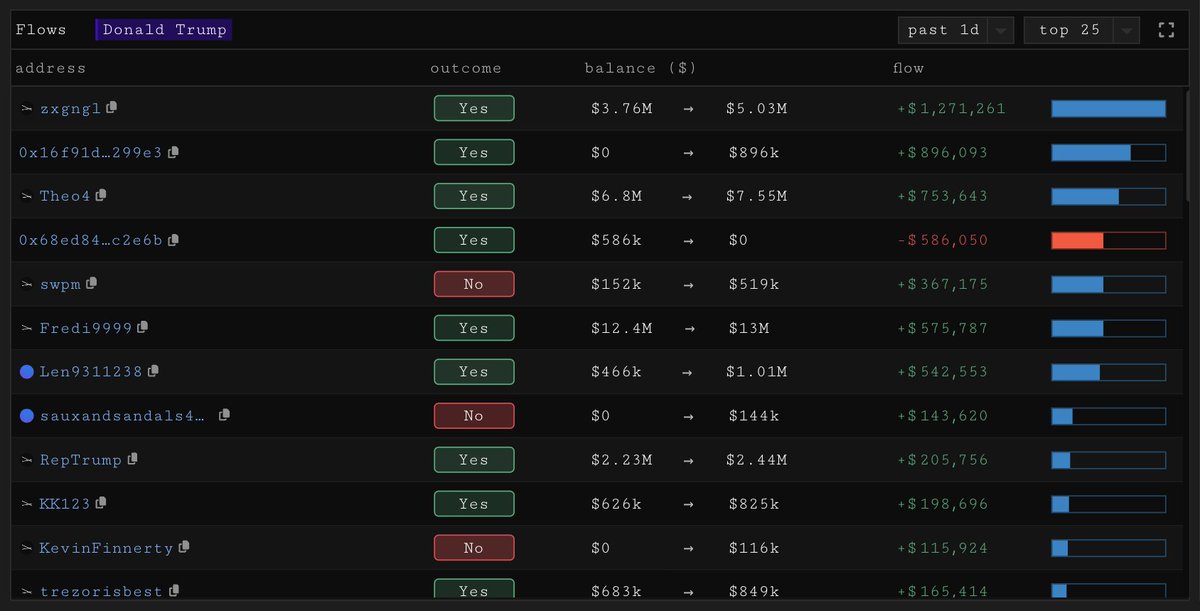This screenshot has width=1200, height=611.
Task: Copy address 0x68ed84…c2e6b
Action: (174, 240)
